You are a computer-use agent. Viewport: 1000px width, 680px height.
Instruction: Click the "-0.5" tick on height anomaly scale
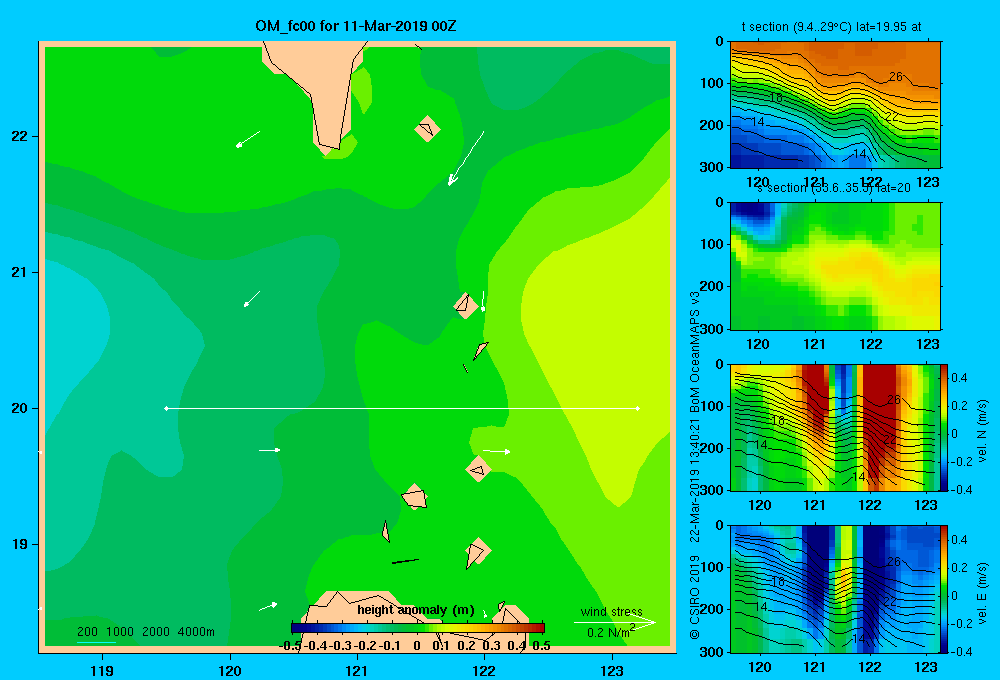click(x=290, y=646)
